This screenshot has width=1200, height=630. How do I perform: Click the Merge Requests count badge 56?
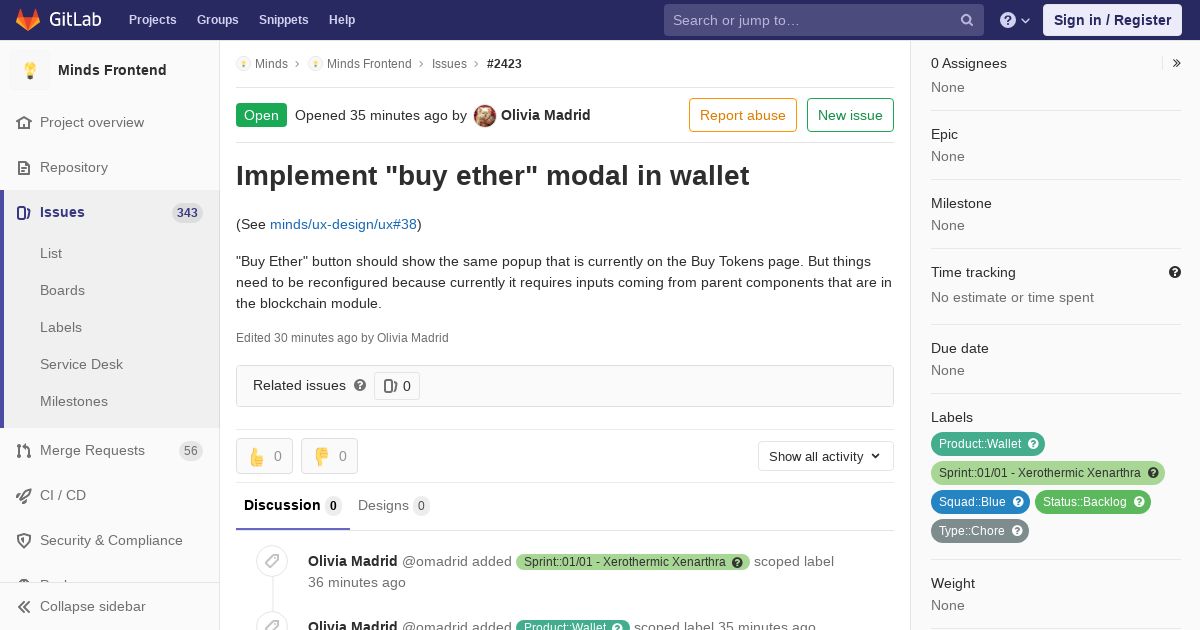click(x=191, y=450)
